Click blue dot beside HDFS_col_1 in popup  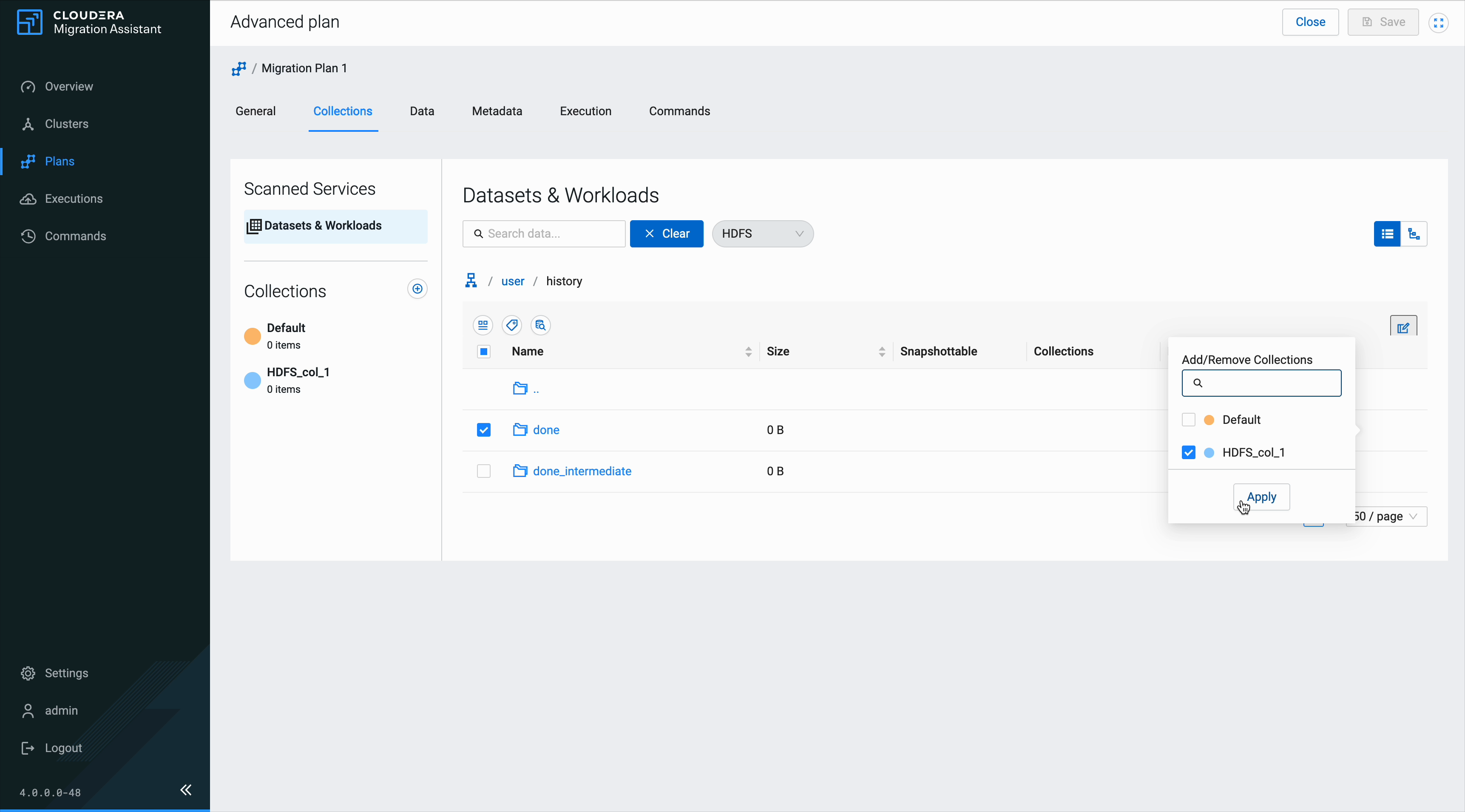1209,453
